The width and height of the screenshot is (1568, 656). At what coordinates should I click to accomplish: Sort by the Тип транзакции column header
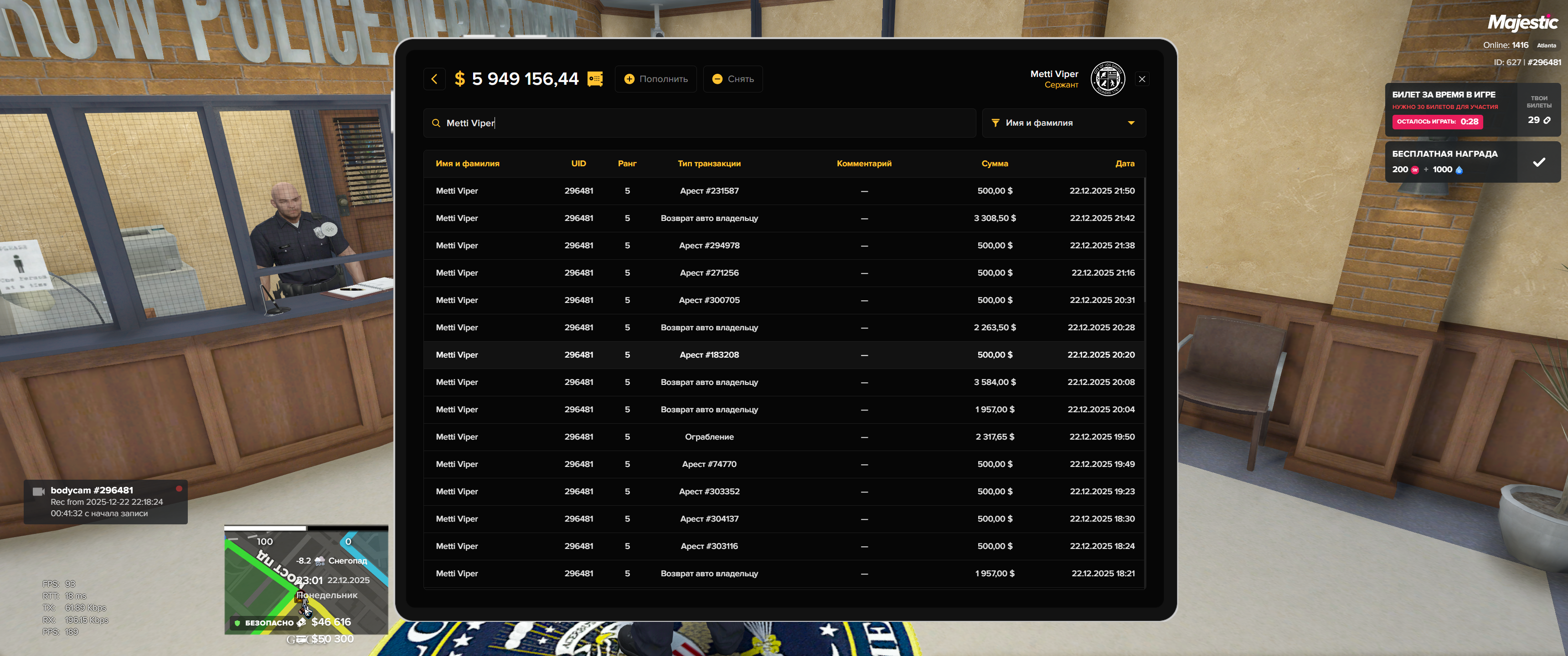(x=709, y=164)
